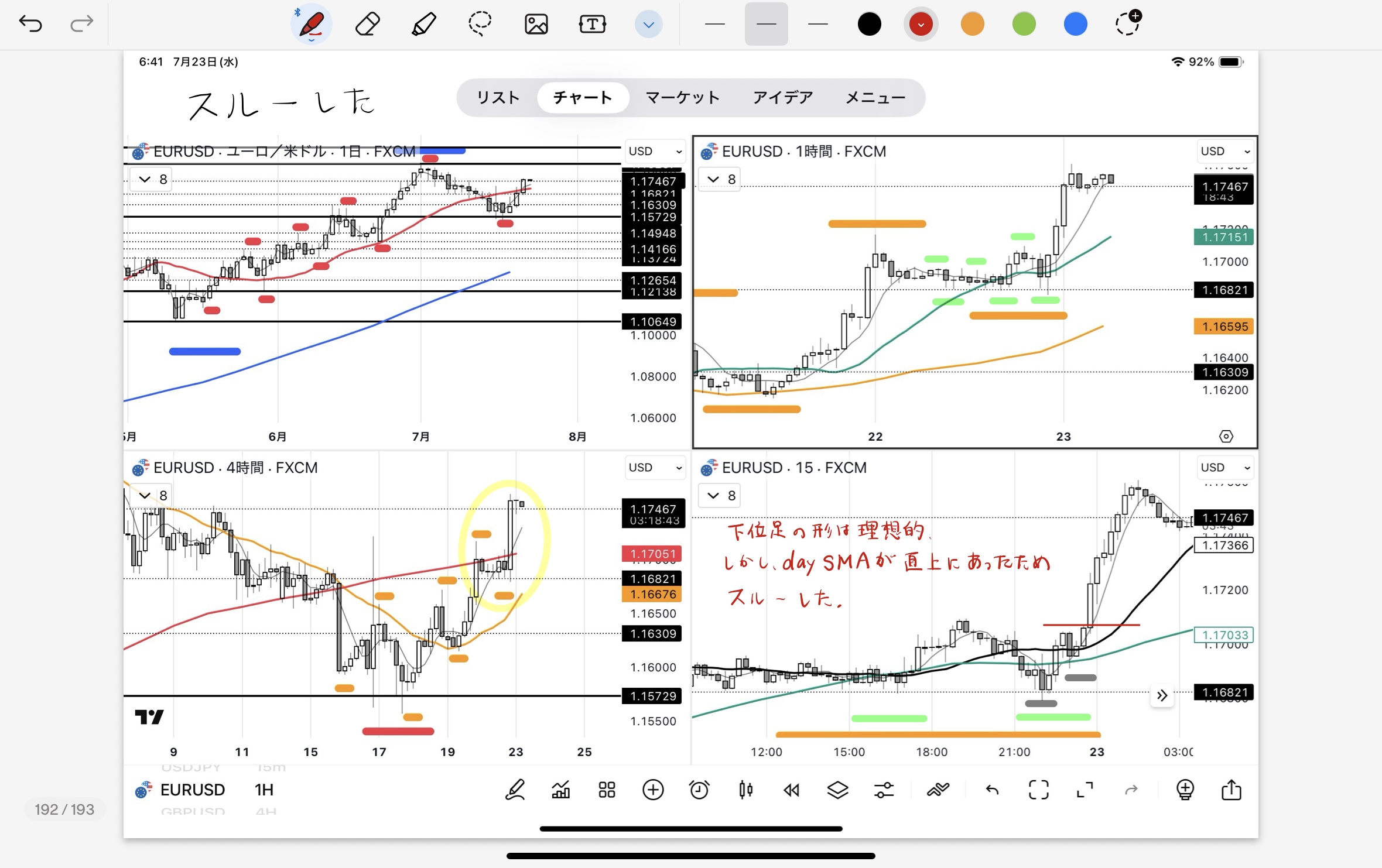Open the trade ideas lightbulb icon
The height and width of the screenshot is (868, 1382).
(x=1185, y=790)
